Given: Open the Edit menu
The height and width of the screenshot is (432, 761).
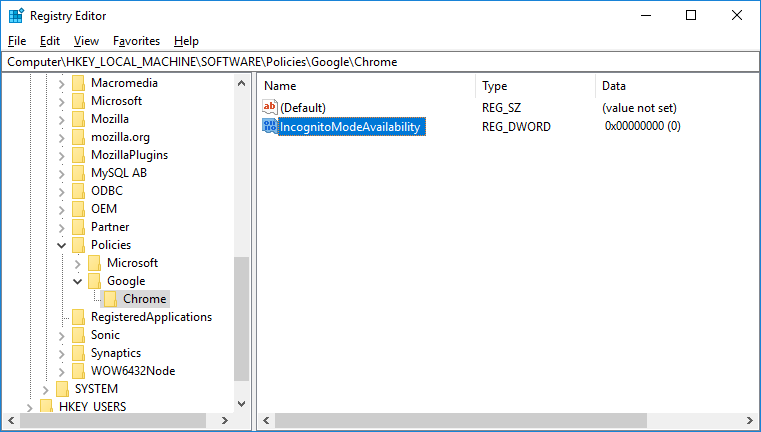Looking at the screenshot, I should 50,41.
